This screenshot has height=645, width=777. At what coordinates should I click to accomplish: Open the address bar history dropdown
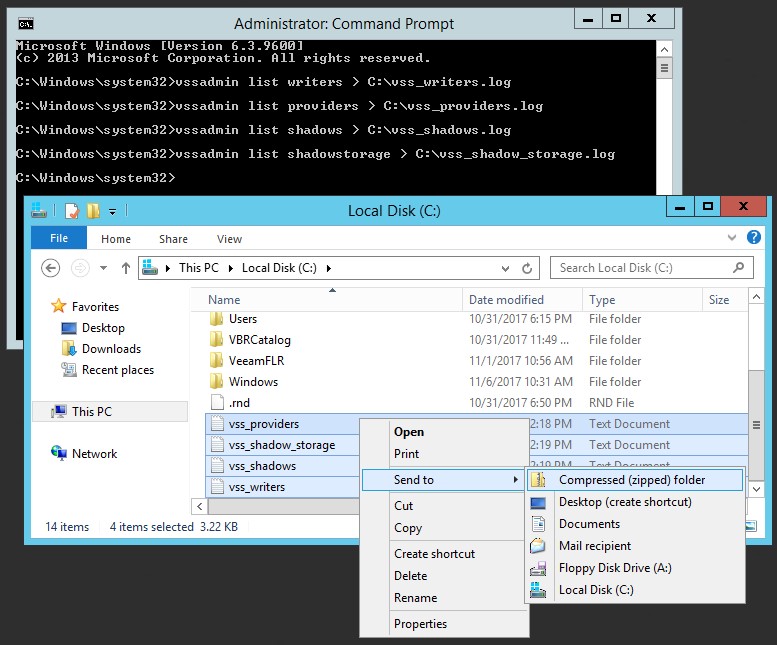coord(505,269)
